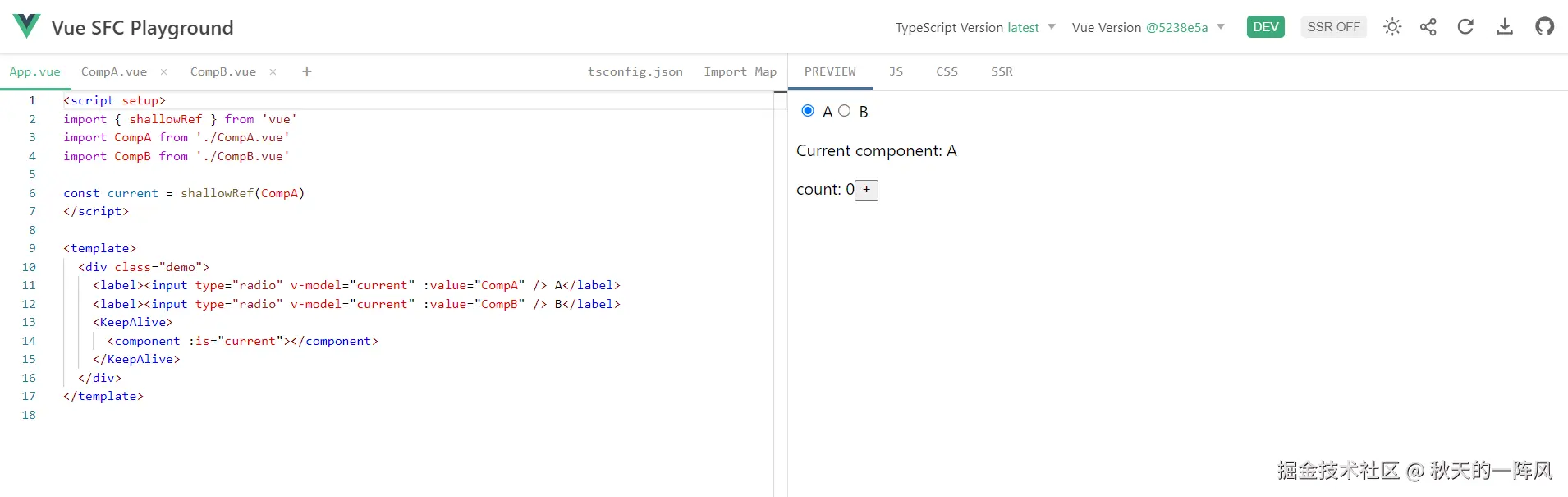Open the TypeScript Version dropdown

(975, 28)
